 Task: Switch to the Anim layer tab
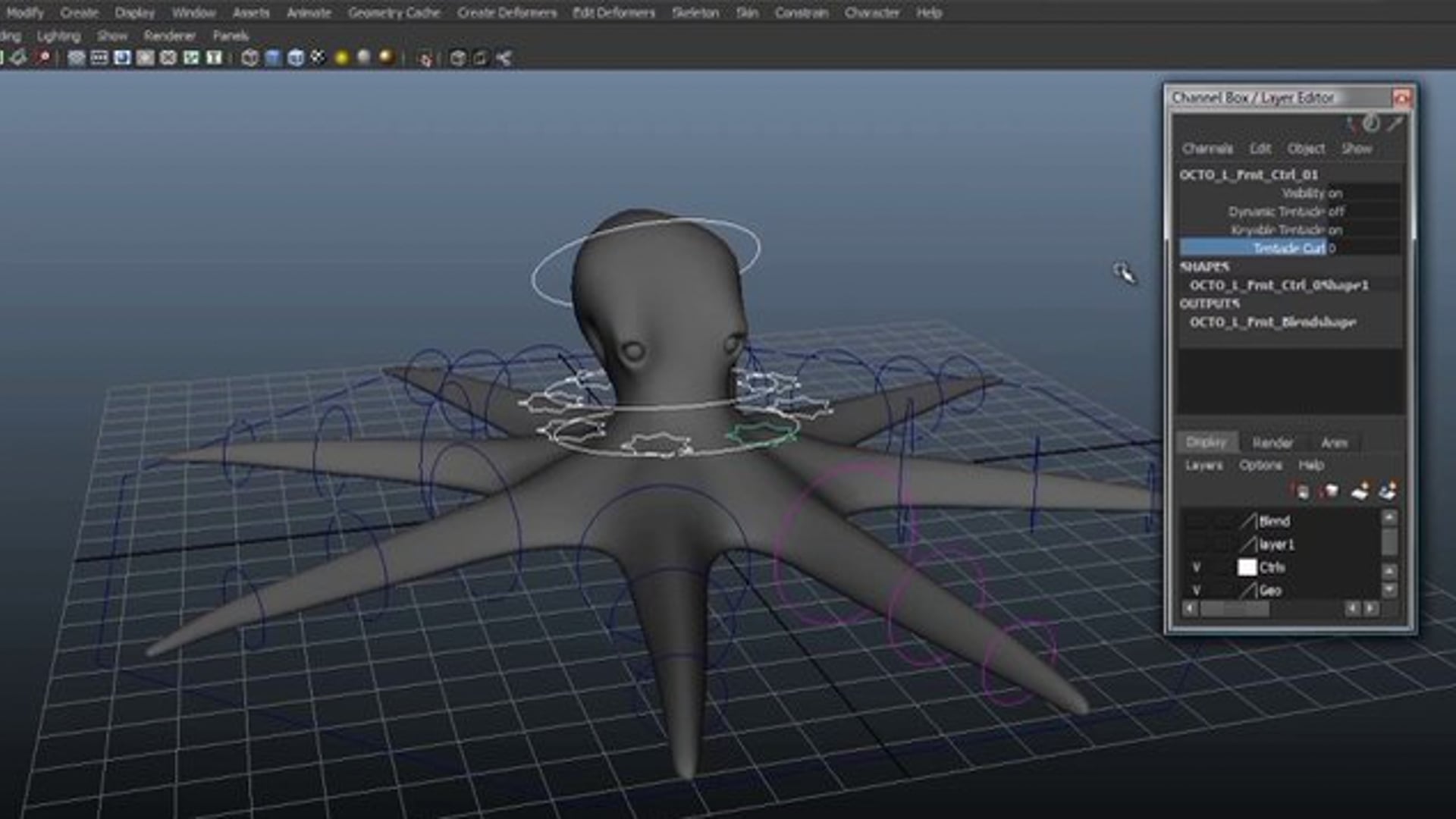coord(1335,442)
